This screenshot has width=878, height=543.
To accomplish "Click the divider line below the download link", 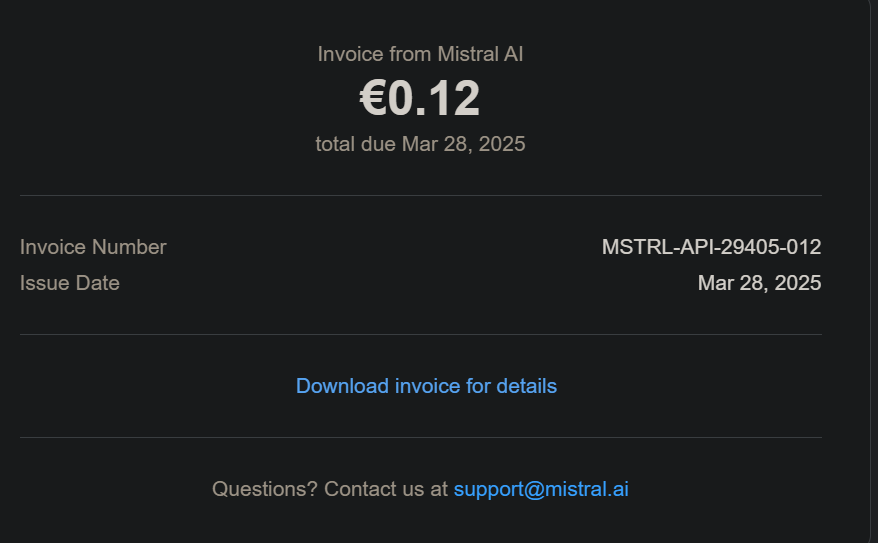I will tap(420, 437).
